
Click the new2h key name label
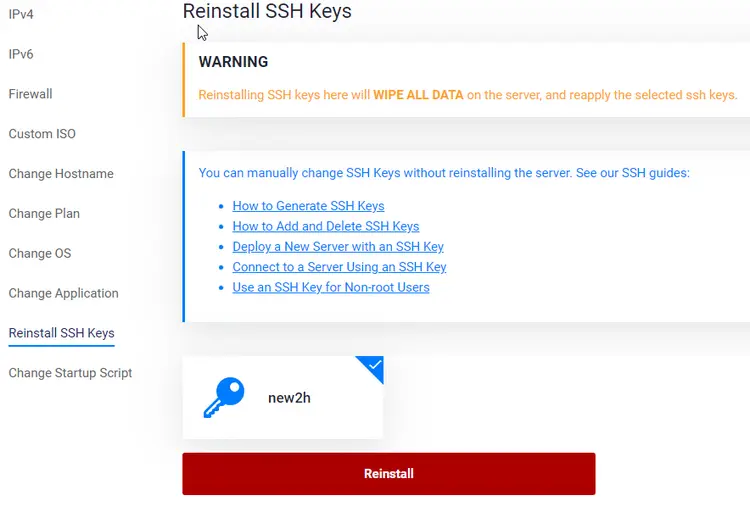click(289, 398)
